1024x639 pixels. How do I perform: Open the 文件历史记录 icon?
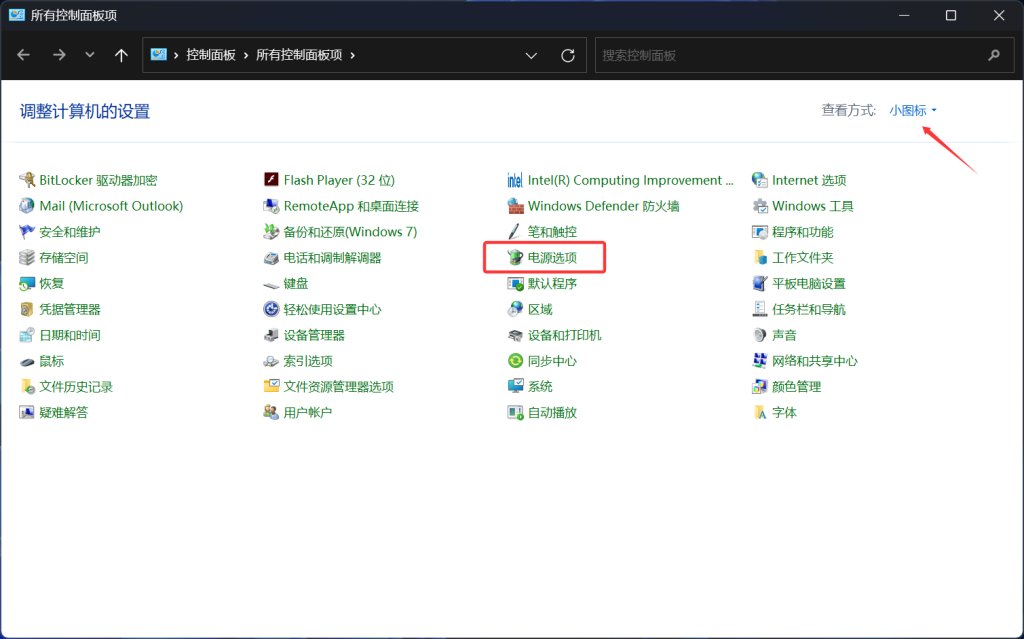coord(27,387)
